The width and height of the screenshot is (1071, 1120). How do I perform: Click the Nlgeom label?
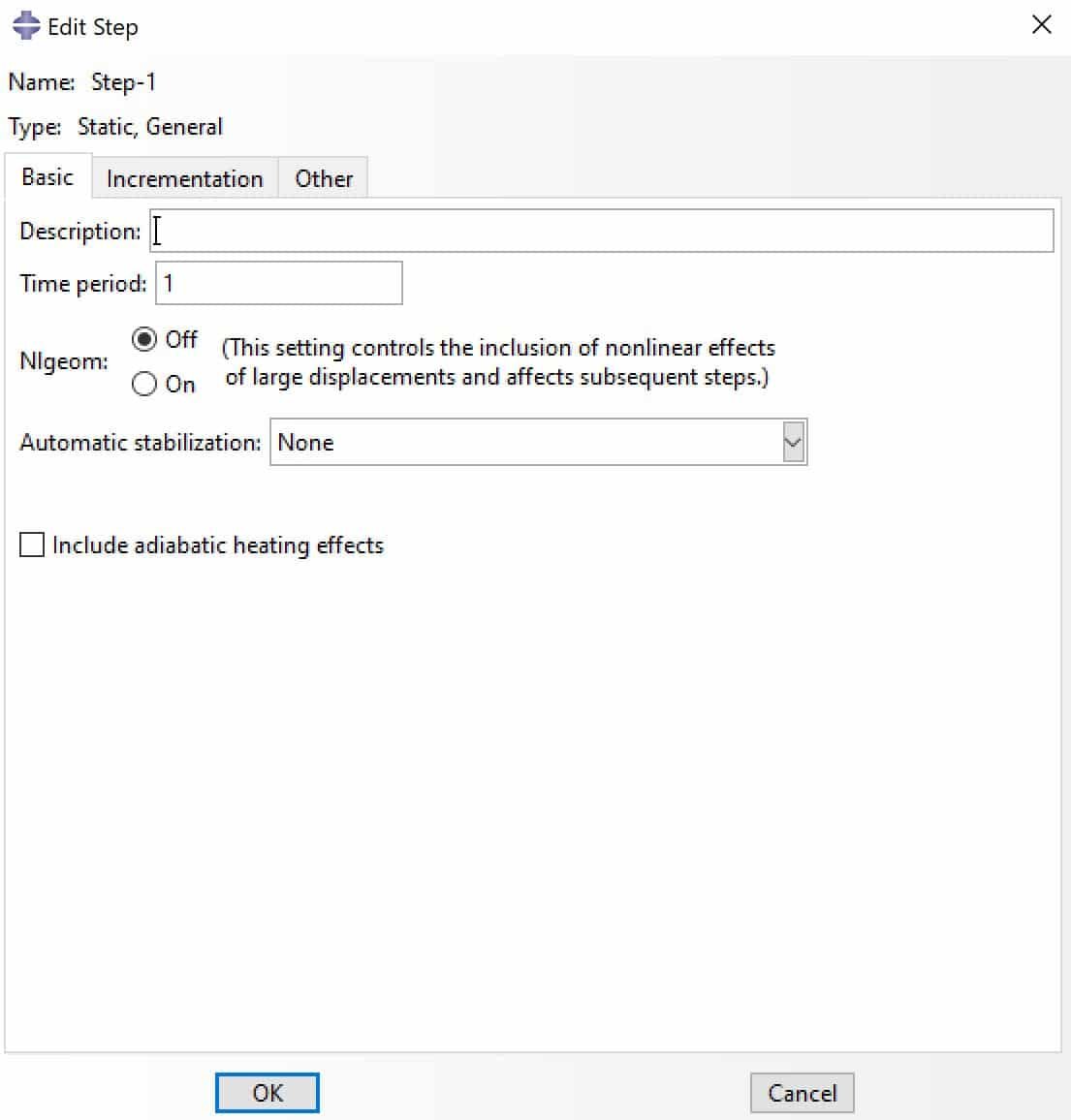pos(64,361)
